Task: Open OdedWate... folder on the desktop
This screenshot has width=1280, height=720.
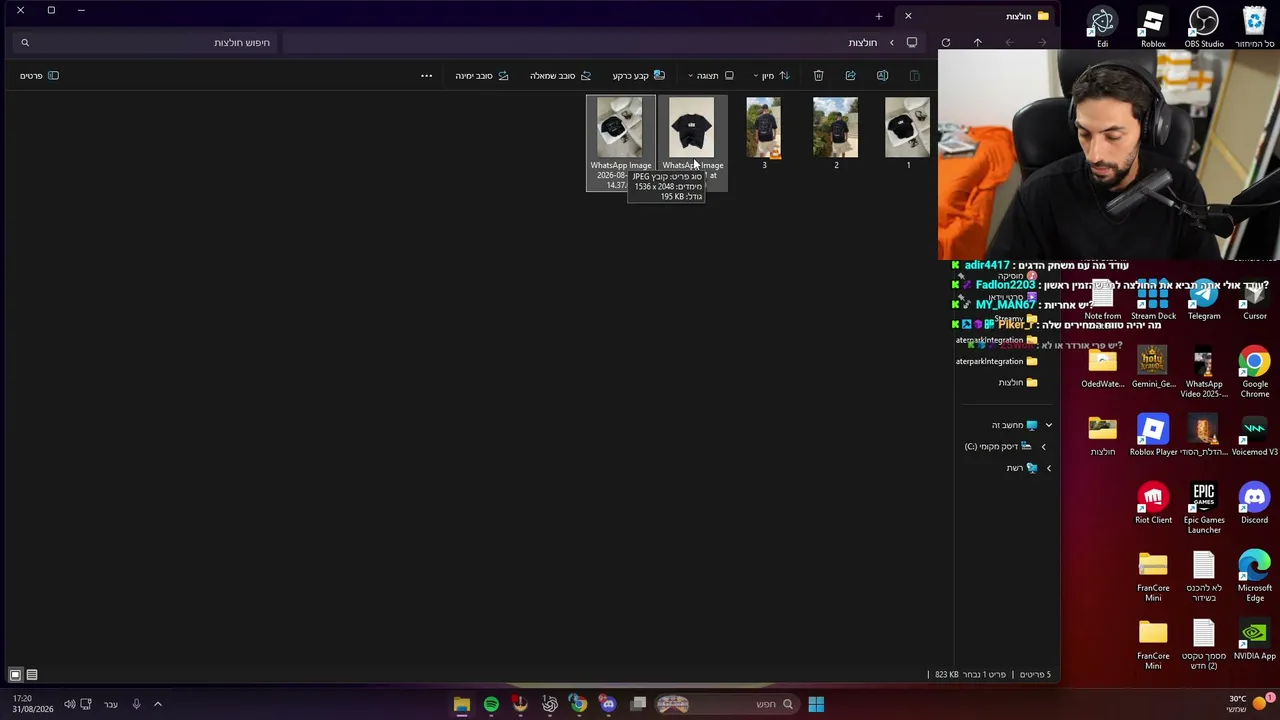Action: [x=1102, y=368]
